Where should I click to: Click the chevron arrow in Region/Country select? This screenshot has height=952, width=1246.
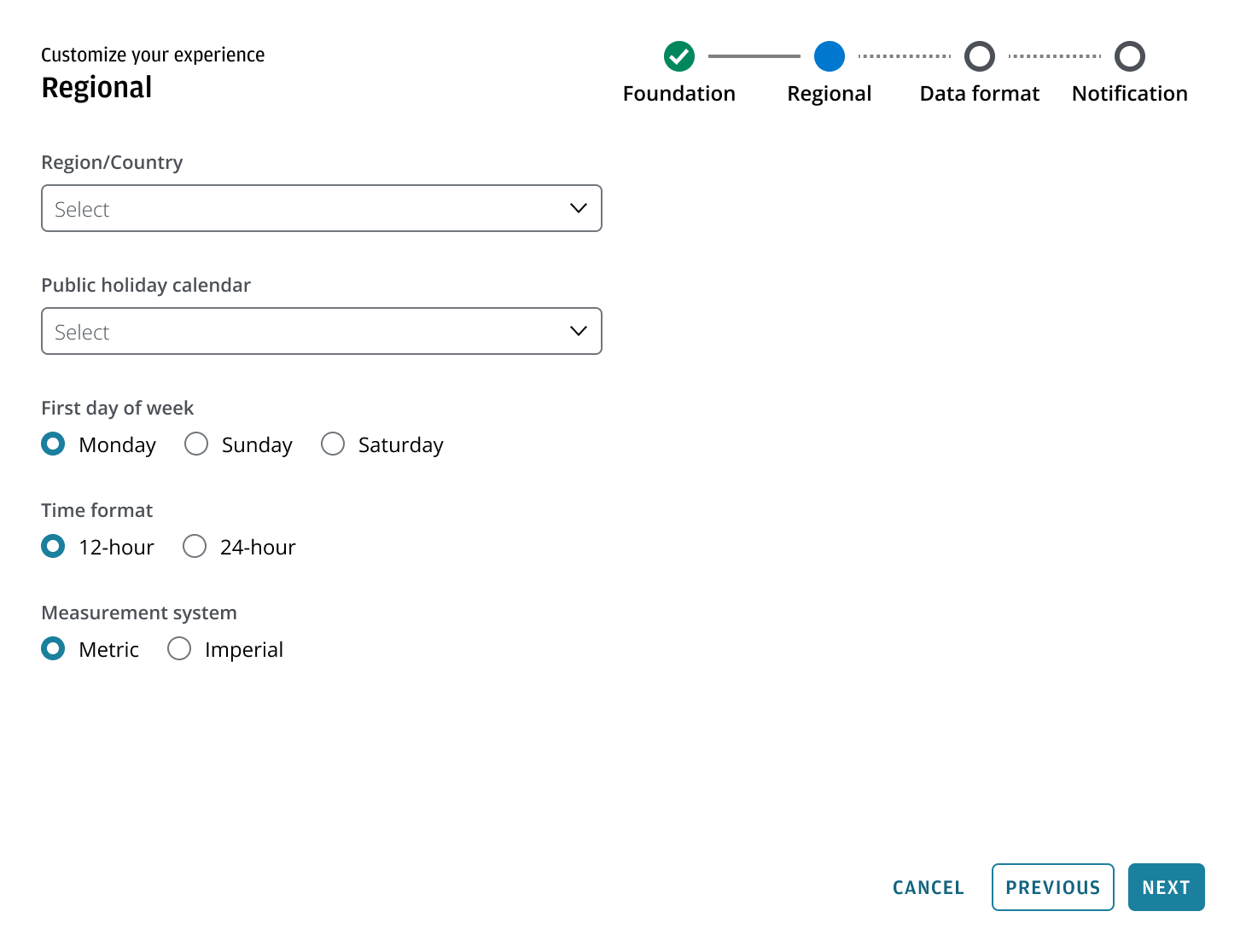point(579,208)
